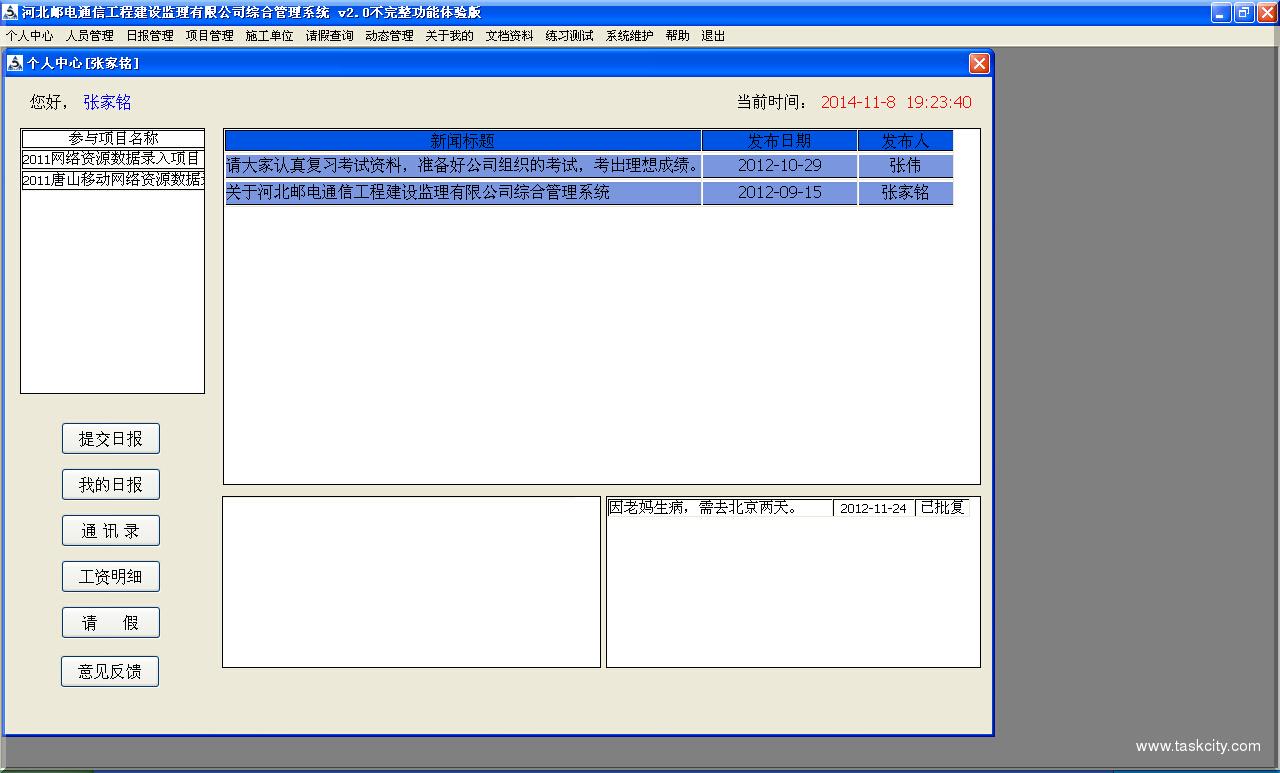This screenshot has height=773, width=1280.
Task: Open the 人员管理 menu
Action: 90,36
